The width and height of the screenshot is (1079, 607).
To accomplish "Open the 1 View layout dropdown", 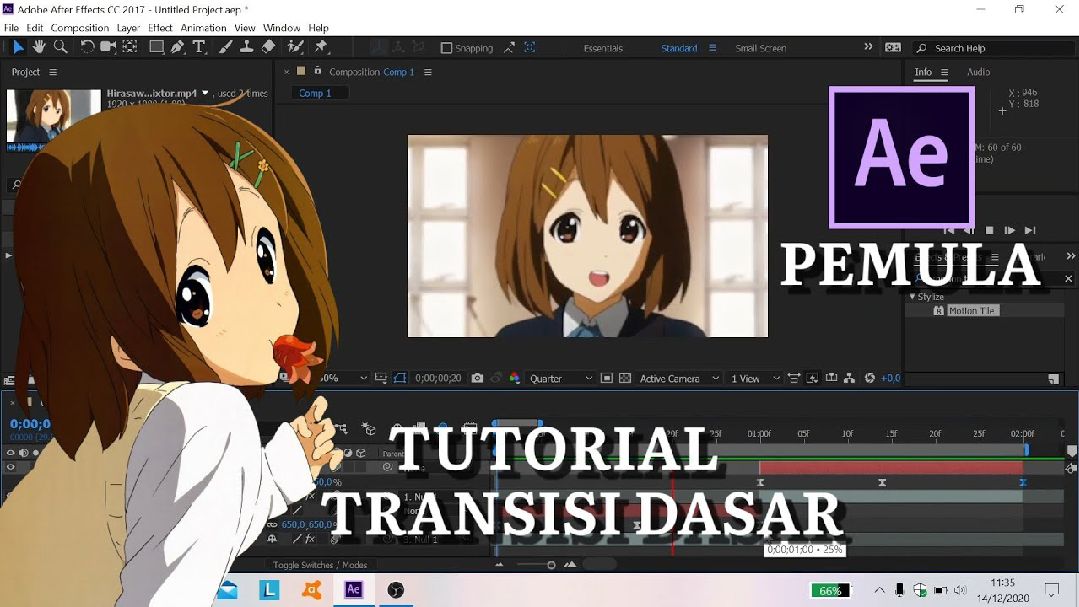I will pyautogui.click(x=755, y=378).
